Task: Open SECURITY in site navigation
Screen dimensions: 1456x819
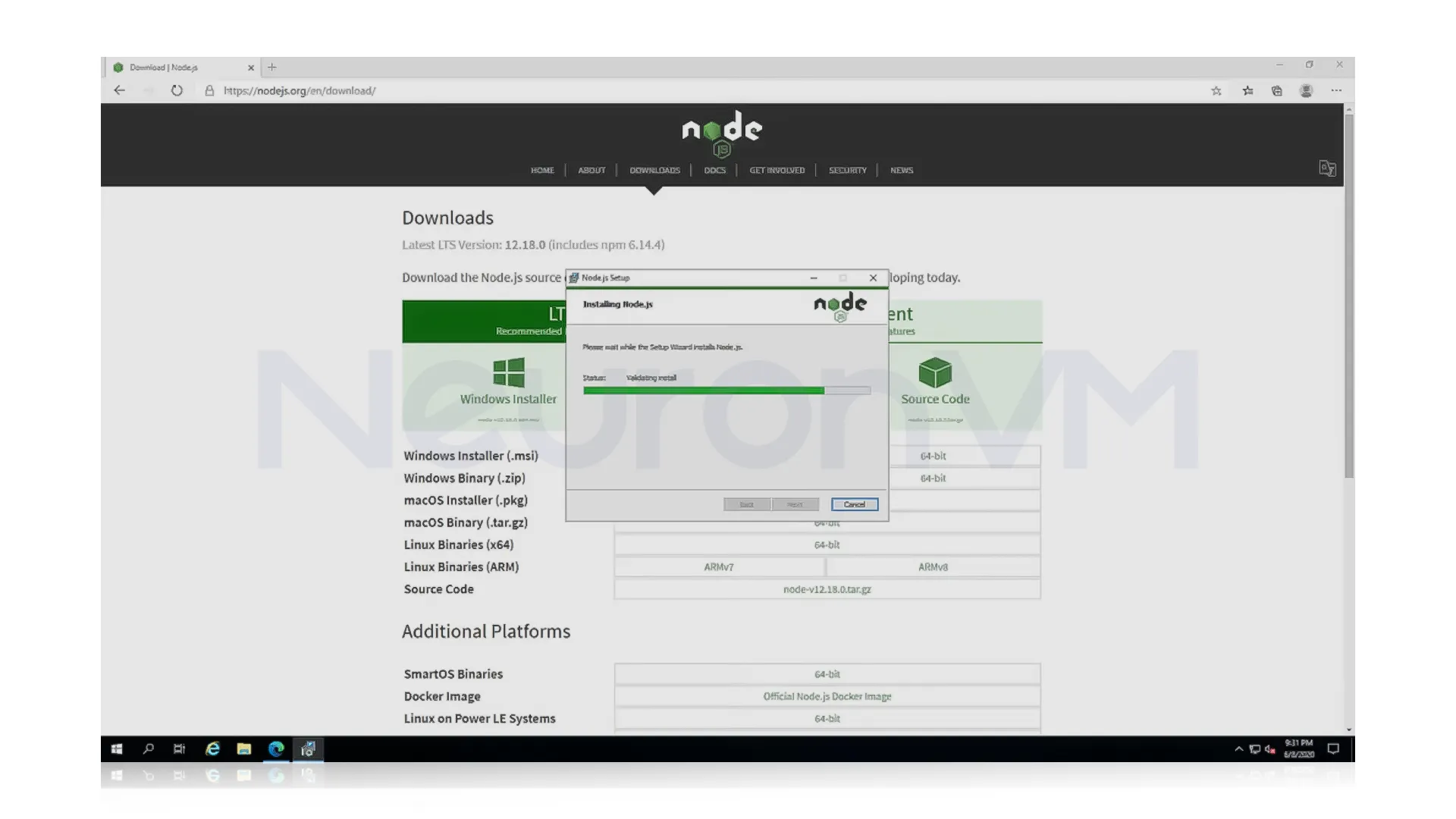Action: point(847,171)
